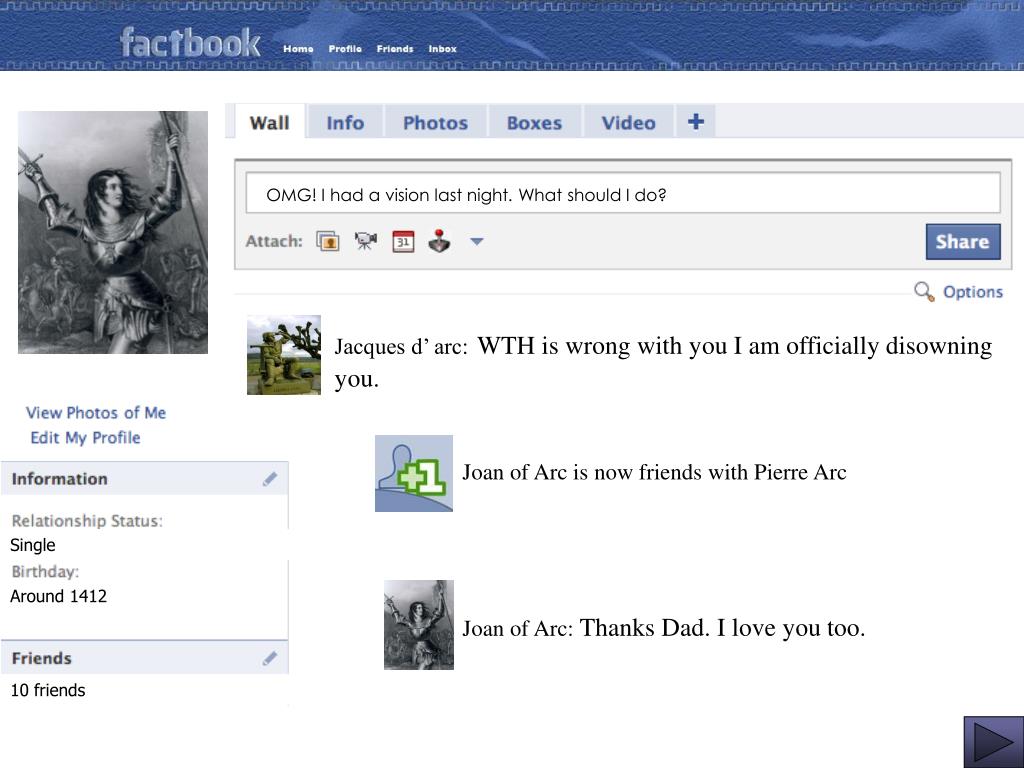Viewport: 1024px width, 768px height.
Task: Click Jacques d'arc's name in his comment
Action: pyautogui.click(x=401, y=346)
